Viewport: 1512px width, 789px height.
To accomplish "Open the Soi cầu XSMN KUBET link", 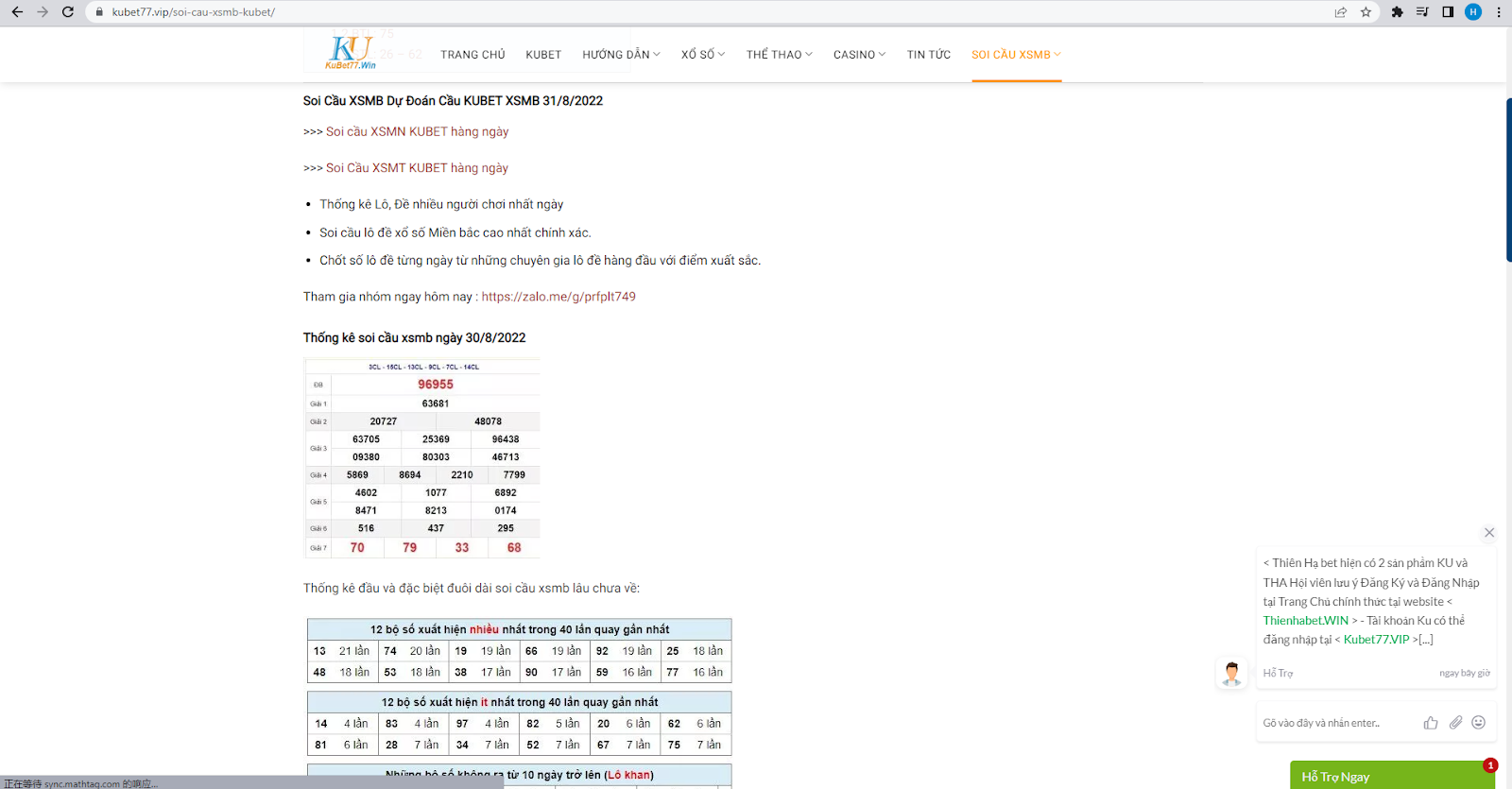I will [x=417, y=131].
